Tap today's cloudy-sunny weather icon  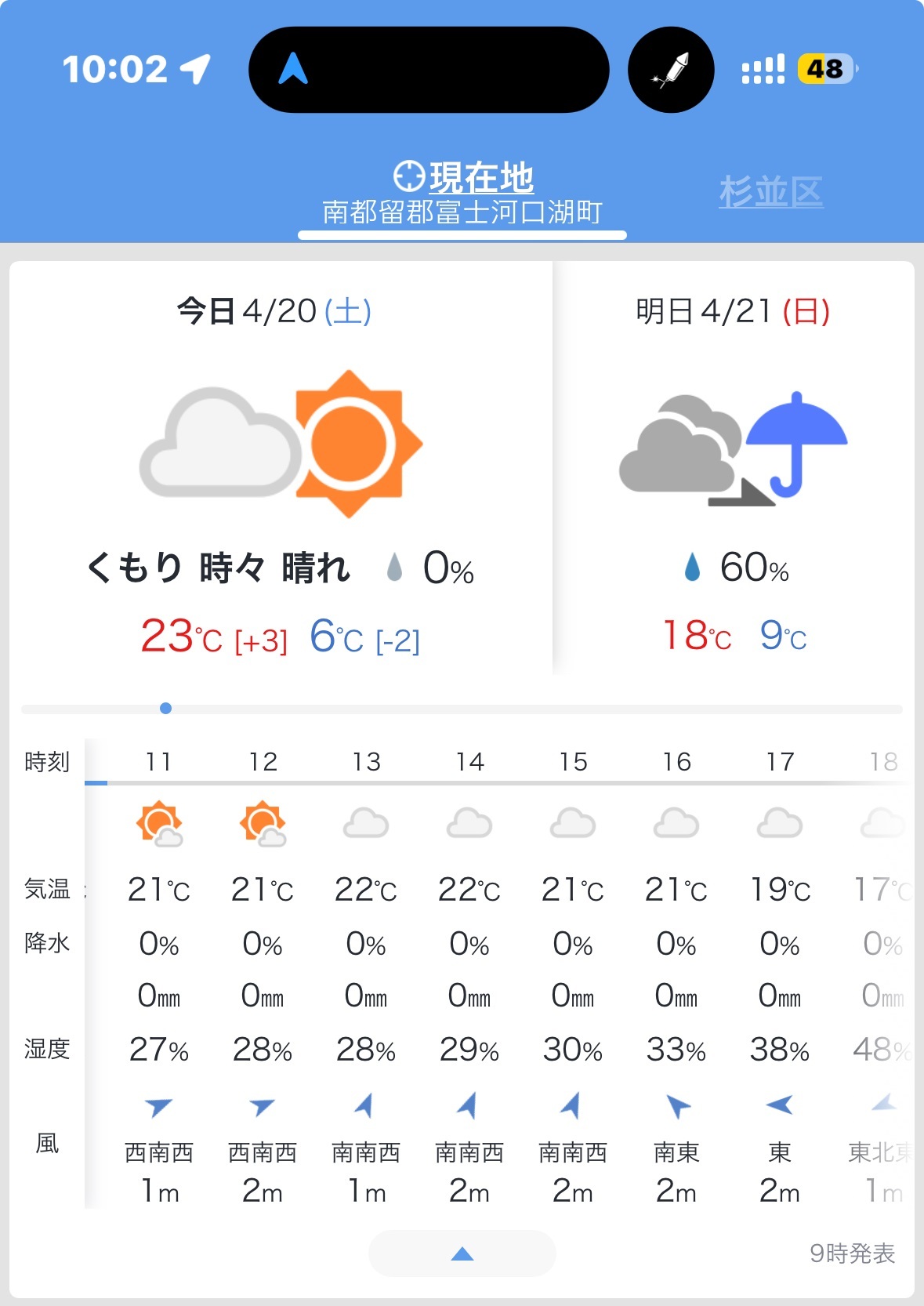coord(281,444)
